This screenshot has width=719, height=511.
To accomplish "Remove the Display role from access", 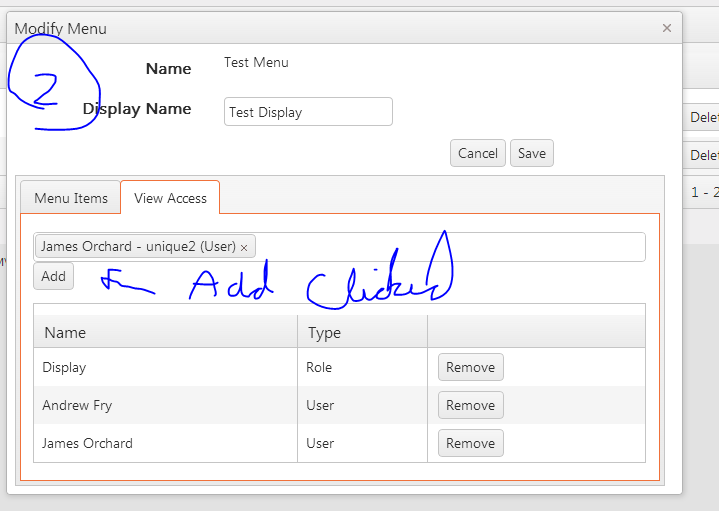I will [470, 367].
